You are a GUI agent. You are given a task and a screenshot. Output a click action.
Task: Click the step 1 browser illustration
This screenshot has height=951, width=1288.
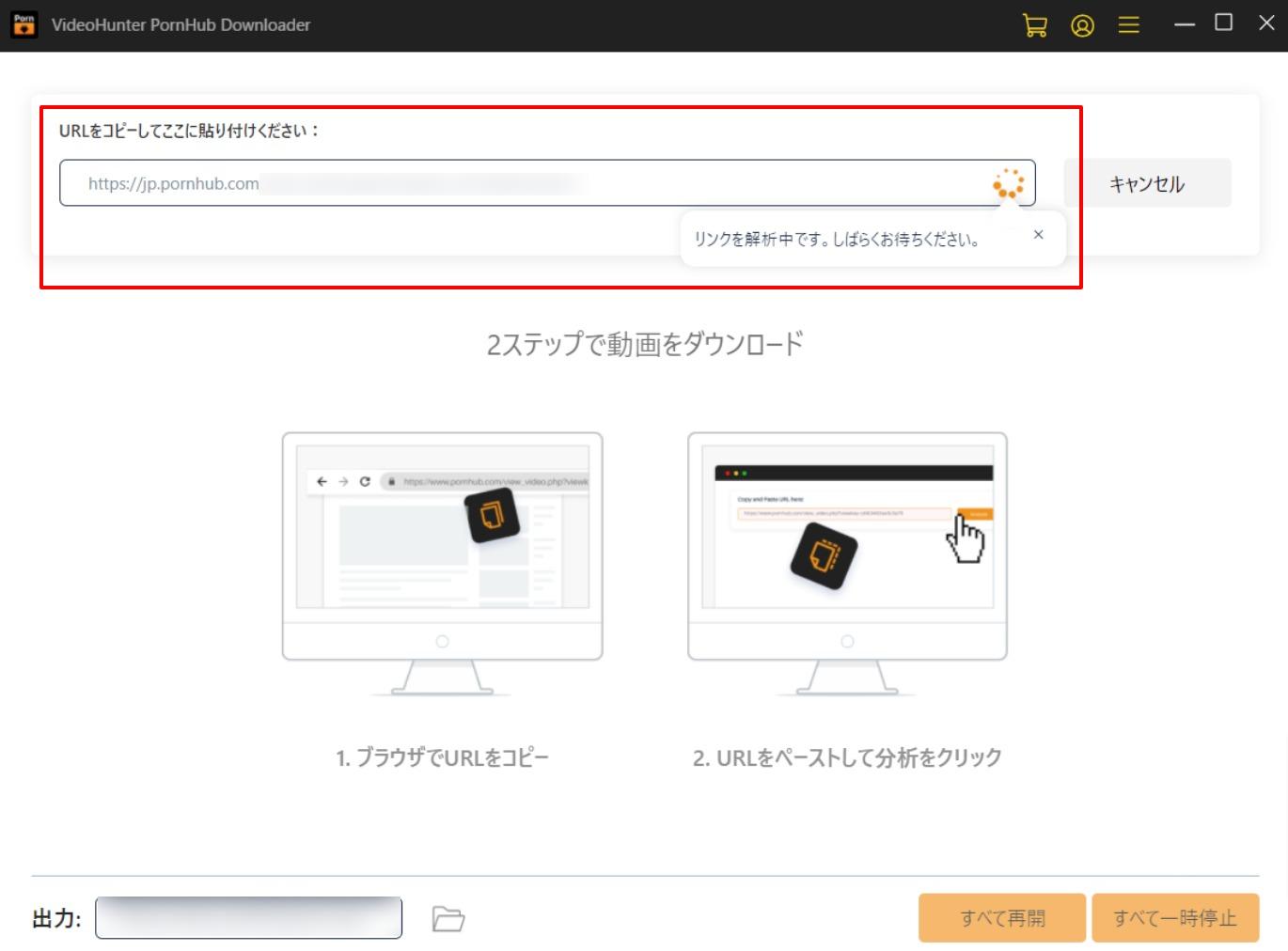click(x=442, y=564)
